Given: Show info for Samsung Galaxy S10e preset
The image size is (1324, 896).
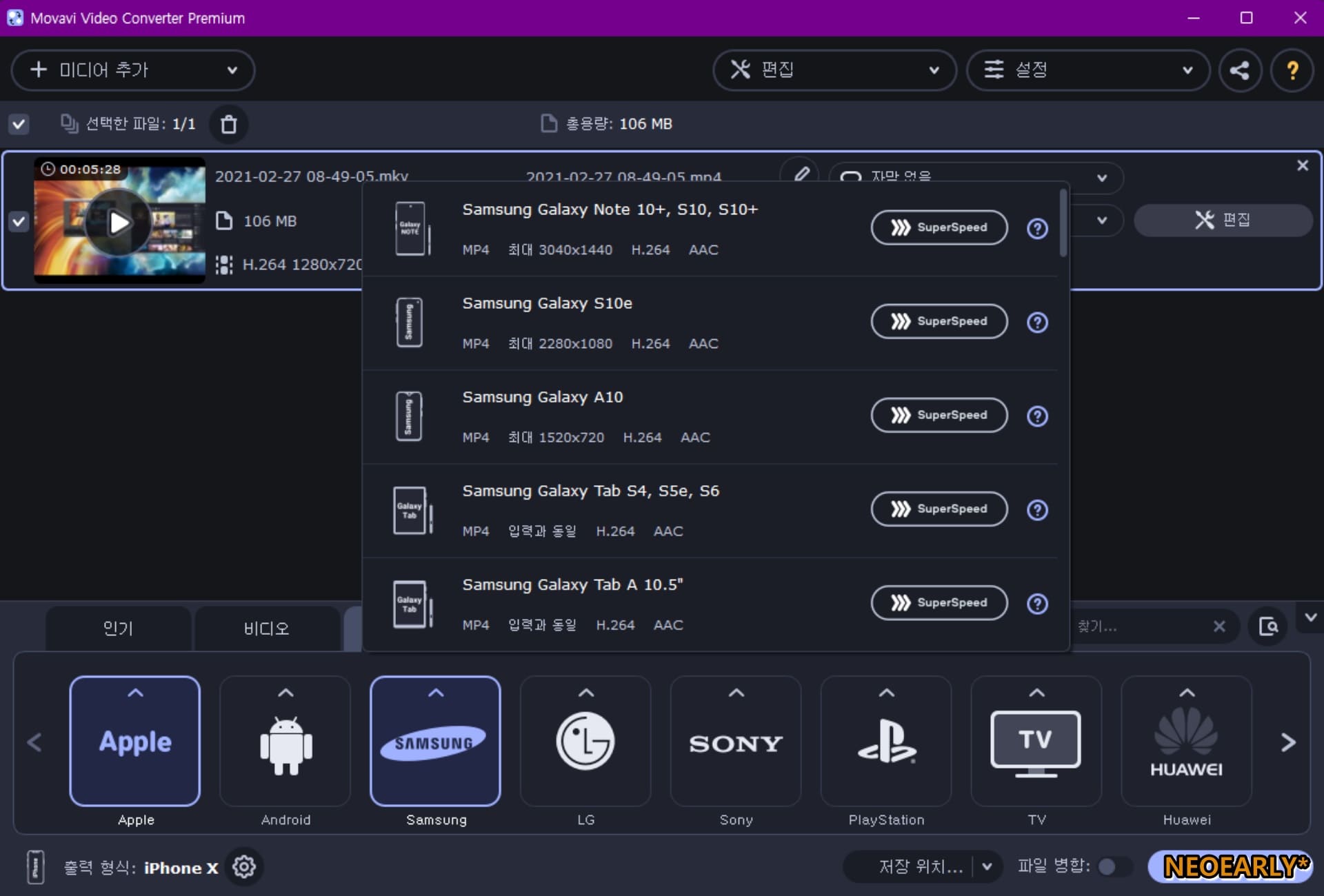Looking at the screenshot, I should (x=1036, y=322).
